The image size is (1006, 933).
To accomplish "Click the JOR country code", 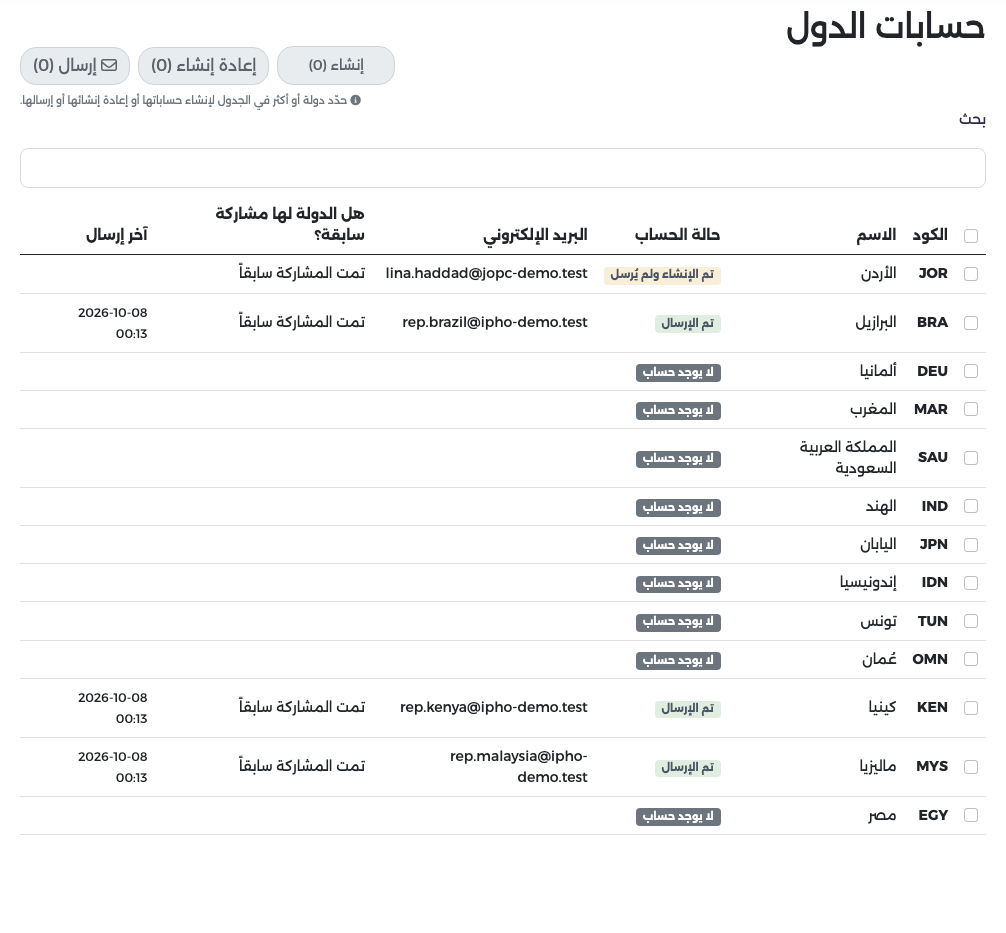I will pos(933,273).
